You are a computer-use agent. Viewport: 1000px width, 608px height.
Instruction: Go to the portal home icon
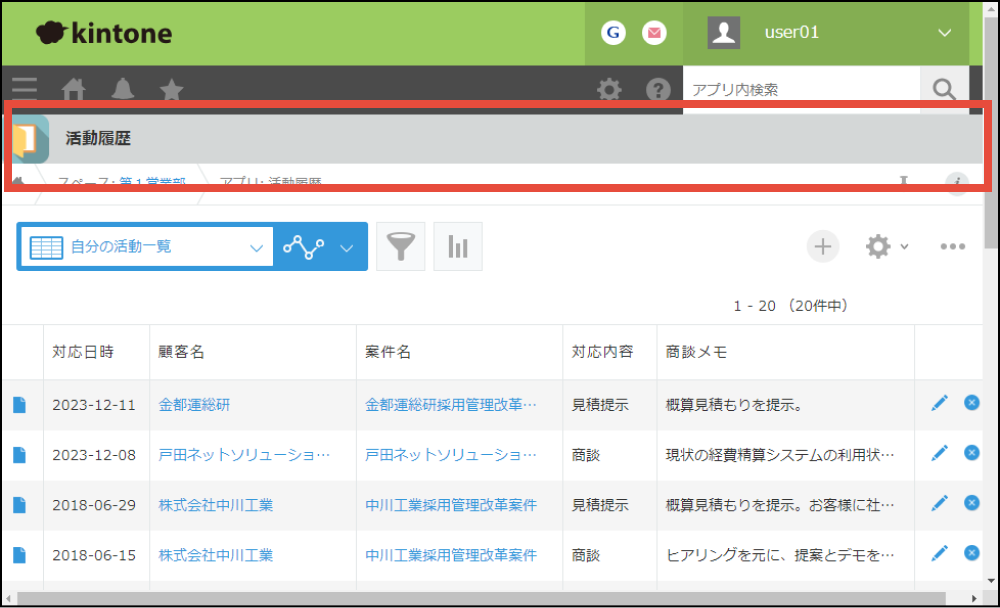[73, 90]
